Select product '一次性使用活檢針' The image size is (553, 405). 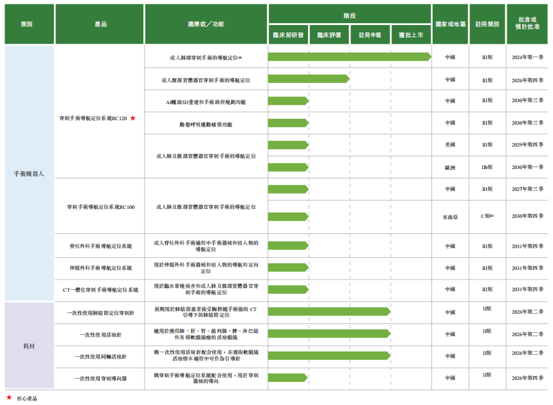coord(101,334)
